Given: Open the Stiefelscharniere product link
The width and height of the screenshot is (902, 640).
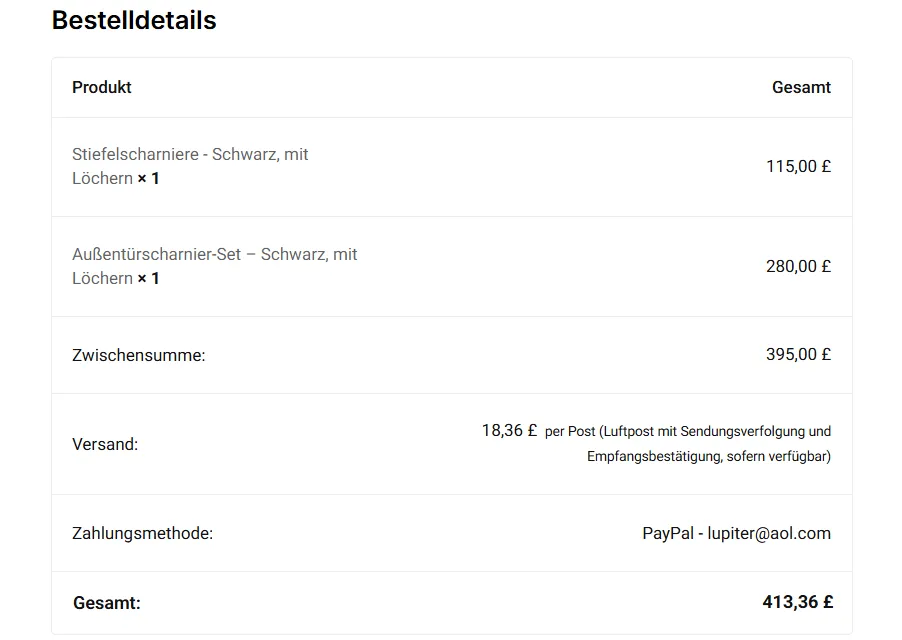Looking at the screenshot, I should point(190,155).
